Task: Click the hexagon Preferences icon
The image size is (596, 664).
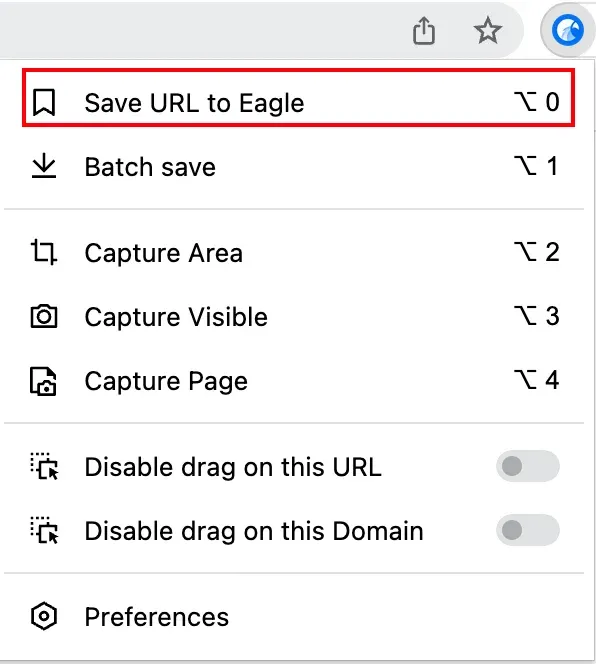Action: 44,616
